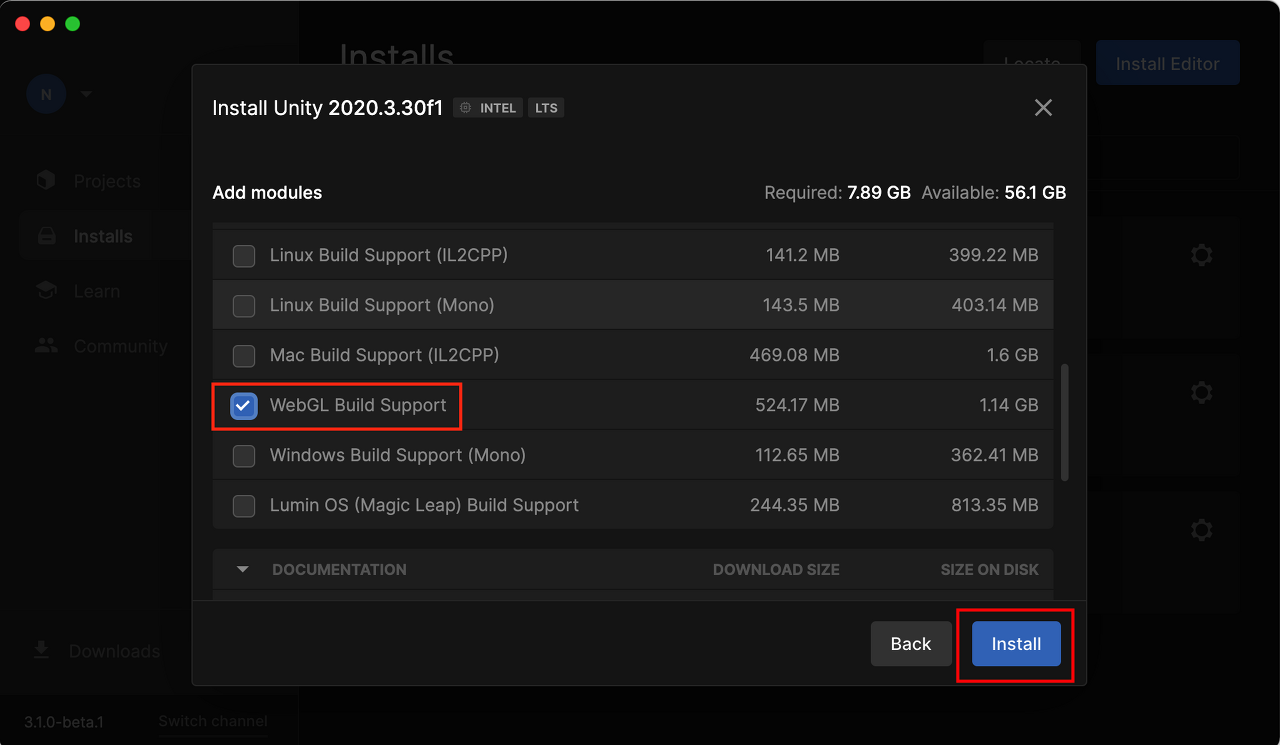Viewport: 1280px width, 745px height.
Task: Check Linux Build Support (IL2CPP)
Action: [x=244, y=256]
